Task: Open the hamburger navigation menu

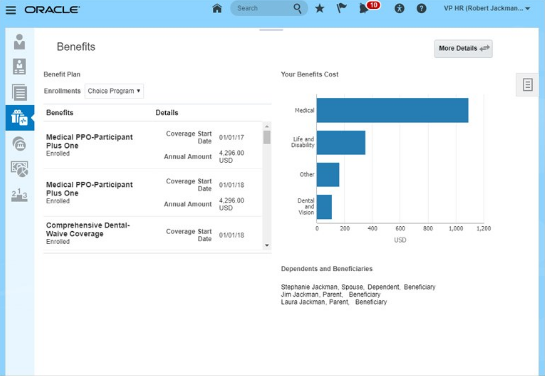Action: 11,9
